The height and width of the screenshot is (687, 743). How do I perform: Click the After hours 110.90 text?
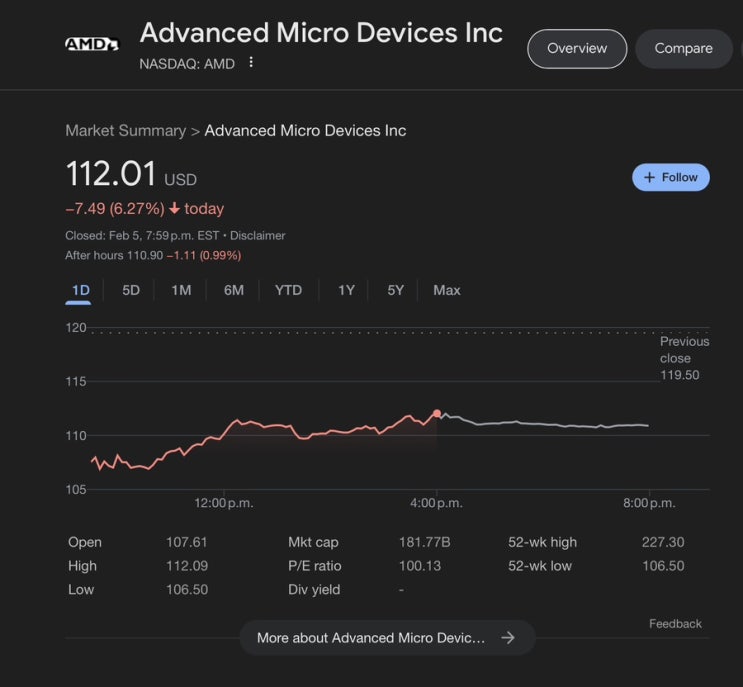pyautogui.click(x=114, y=255)
